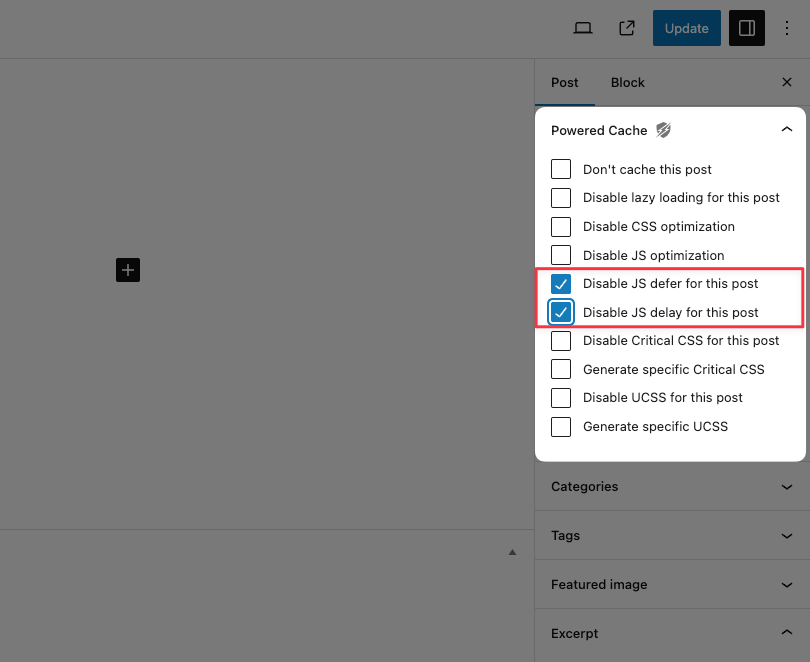Viewport: 810px width, 662px height.
Task: Open the device preview laptop icon
Action: [583, 28]
